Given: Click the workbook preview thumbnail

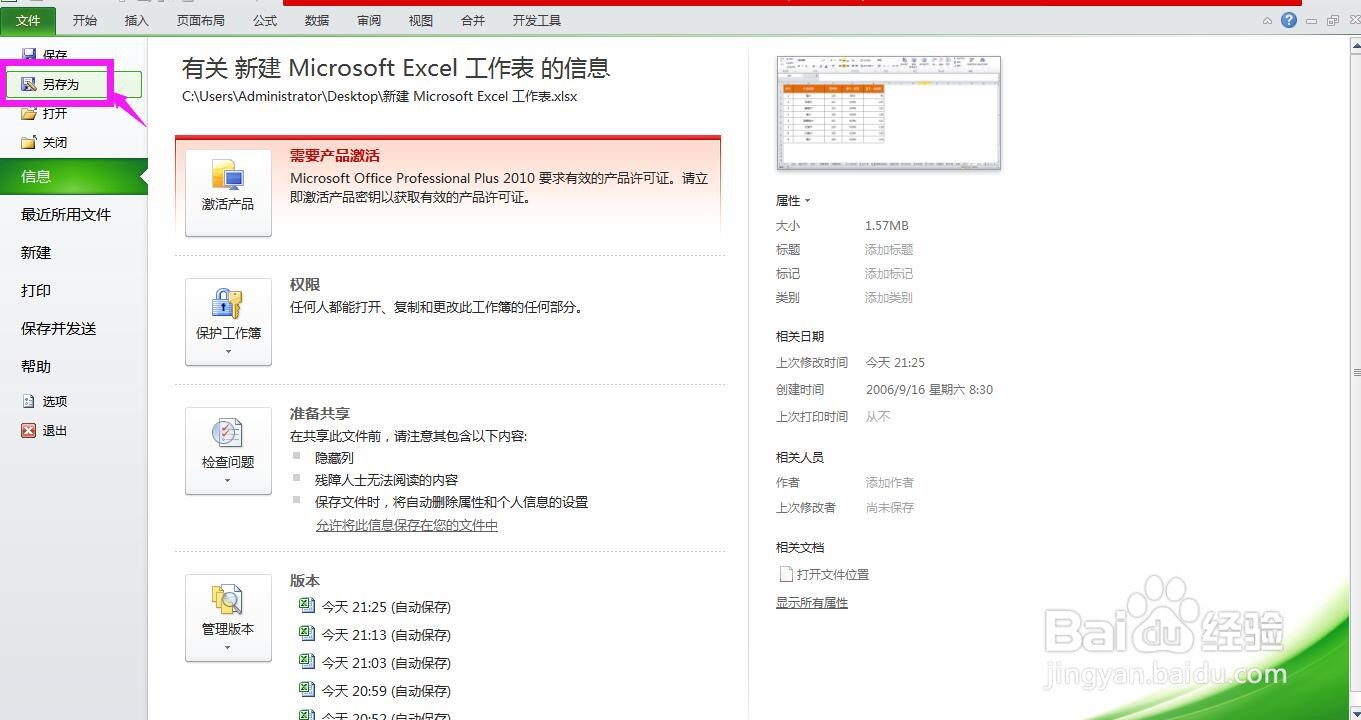Looking at the screenshot, I should click(889, 112).
